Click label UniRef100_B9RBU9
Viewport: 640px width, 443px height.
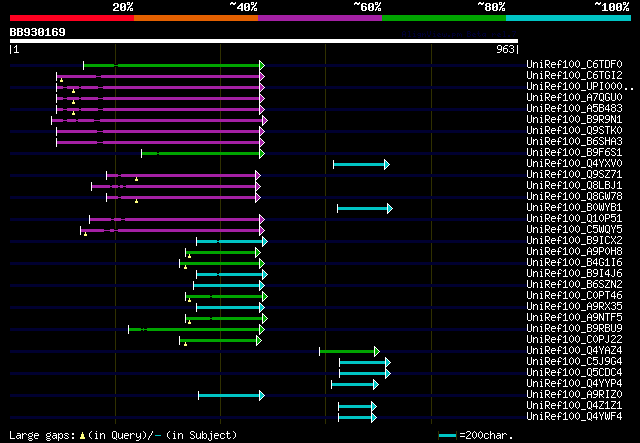tap(574, 329)
